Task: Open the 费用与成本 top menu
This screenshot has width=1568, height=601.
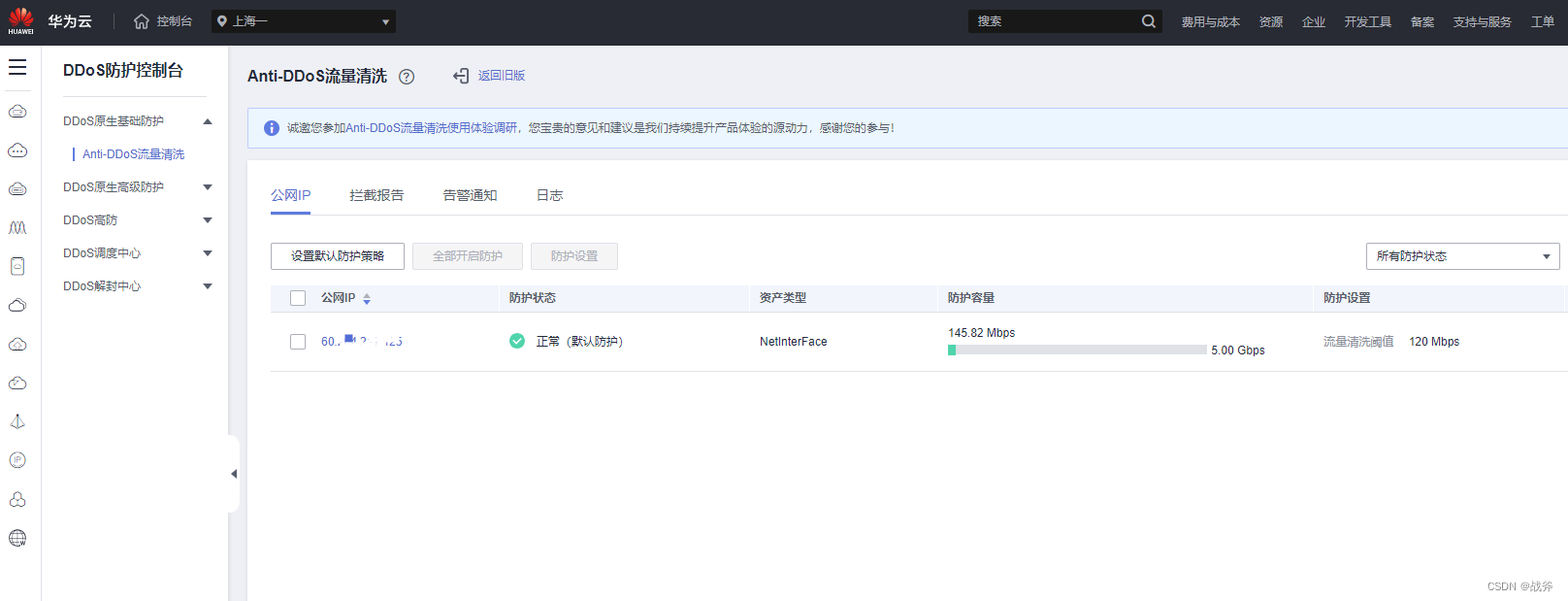Action: click(1210, 21)
